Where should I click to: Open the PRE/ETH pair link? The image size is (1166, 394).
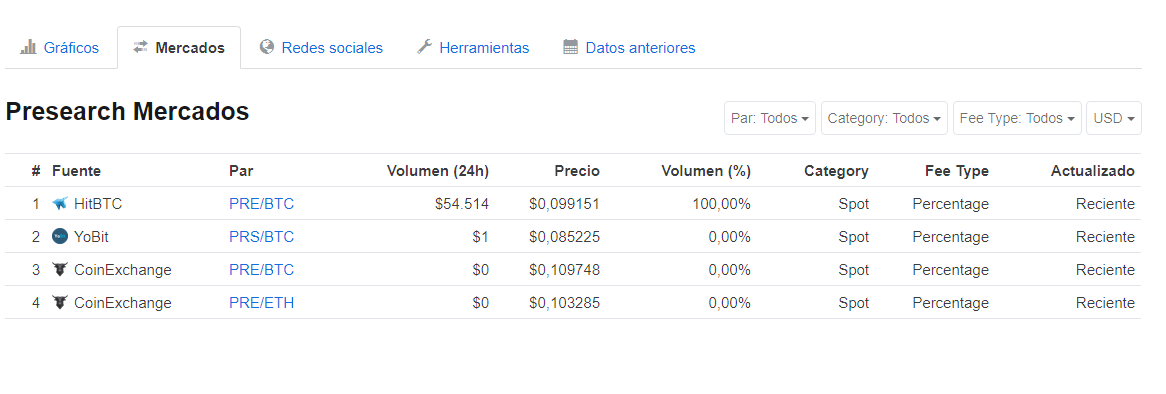click(262, 303)
